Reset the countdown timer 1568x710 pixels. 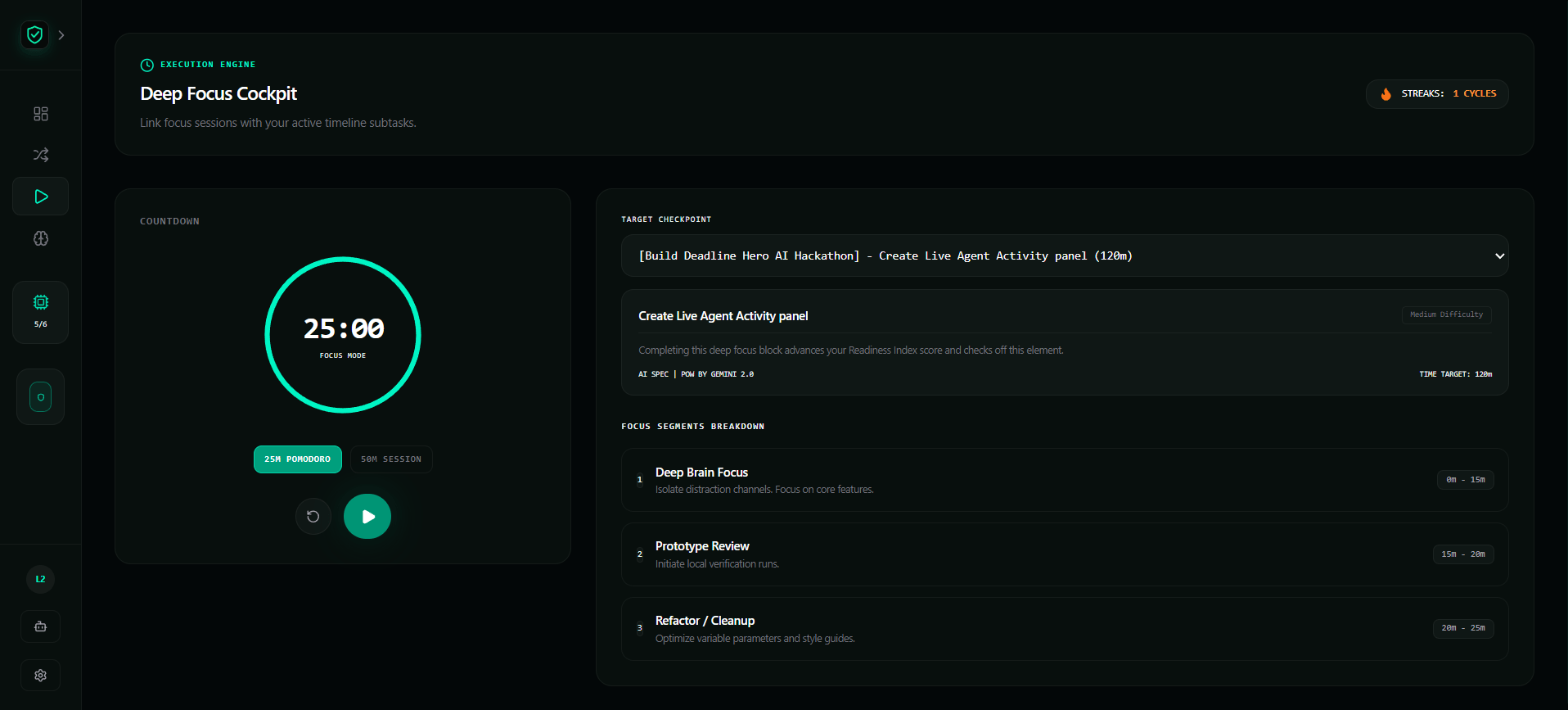(313, 517)
